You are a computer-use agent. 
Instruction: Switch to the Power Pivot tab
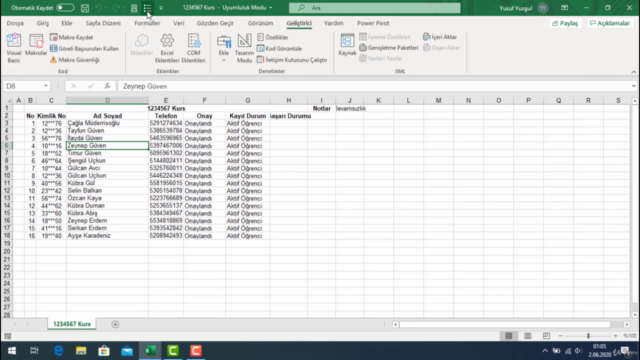click(373, 23)
